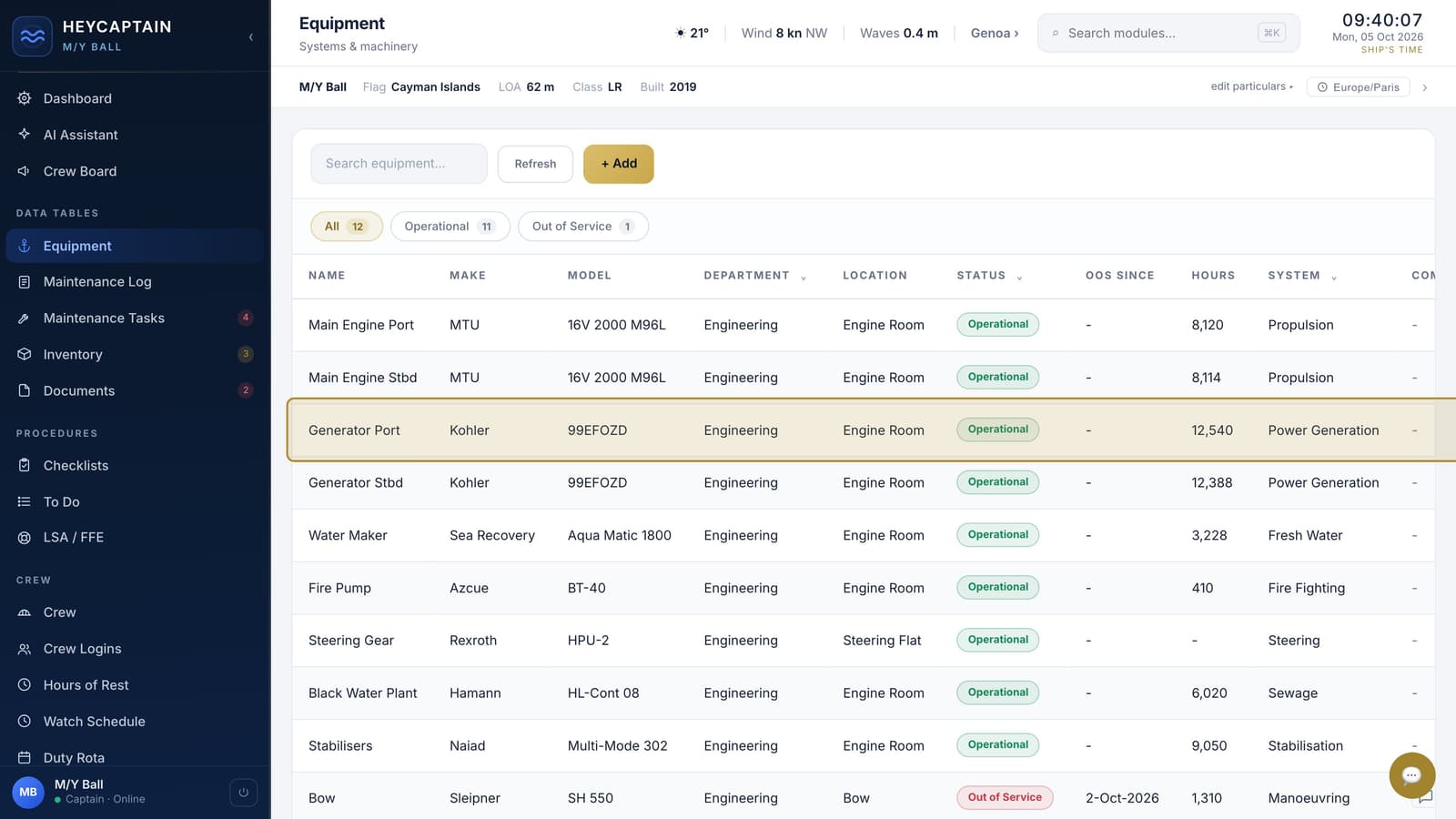Click the power logout icon

tap(243, 793)
